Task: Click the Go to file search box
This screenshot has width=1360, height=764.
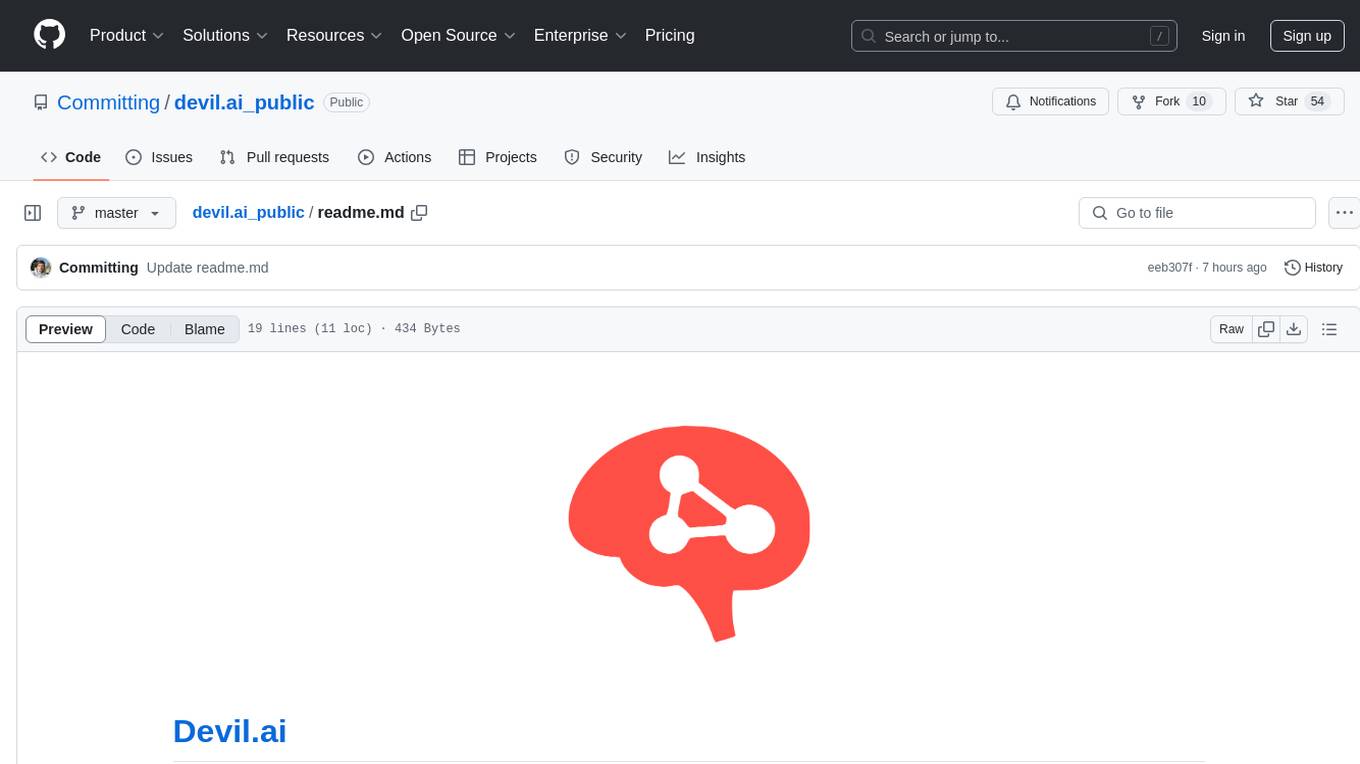Action: [1197, 213]
